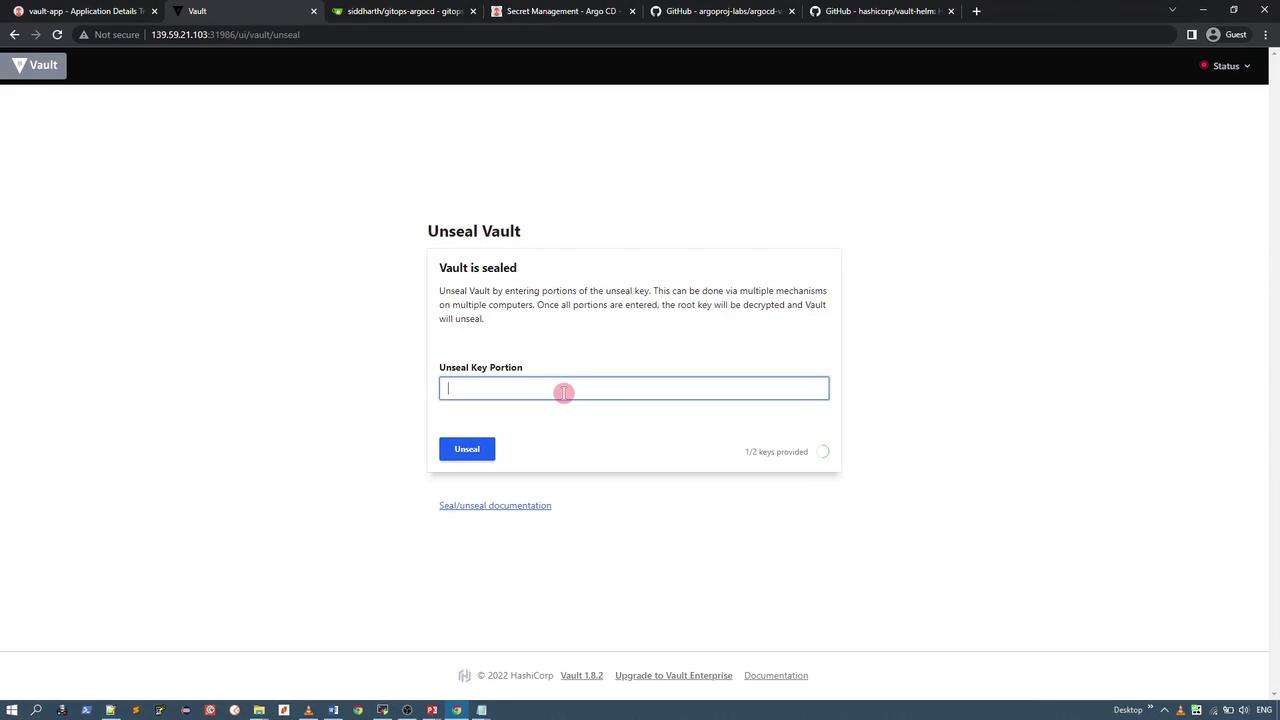Click the Vault logo in header
The height and width of the screenshot is (720, 1280).
tap(33, 66)
